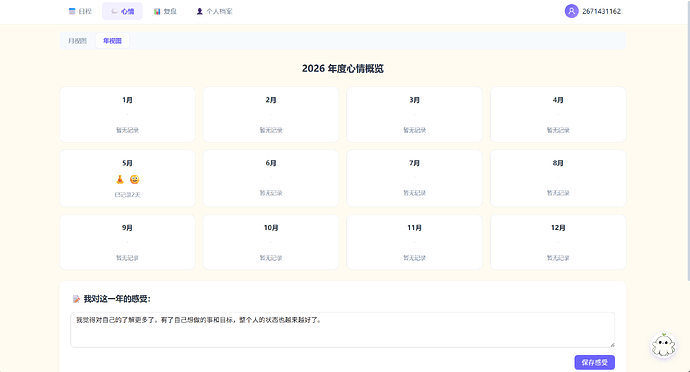
Task: Open the 5月 month card
Action: pyautogui.click(x=127, y=178)
